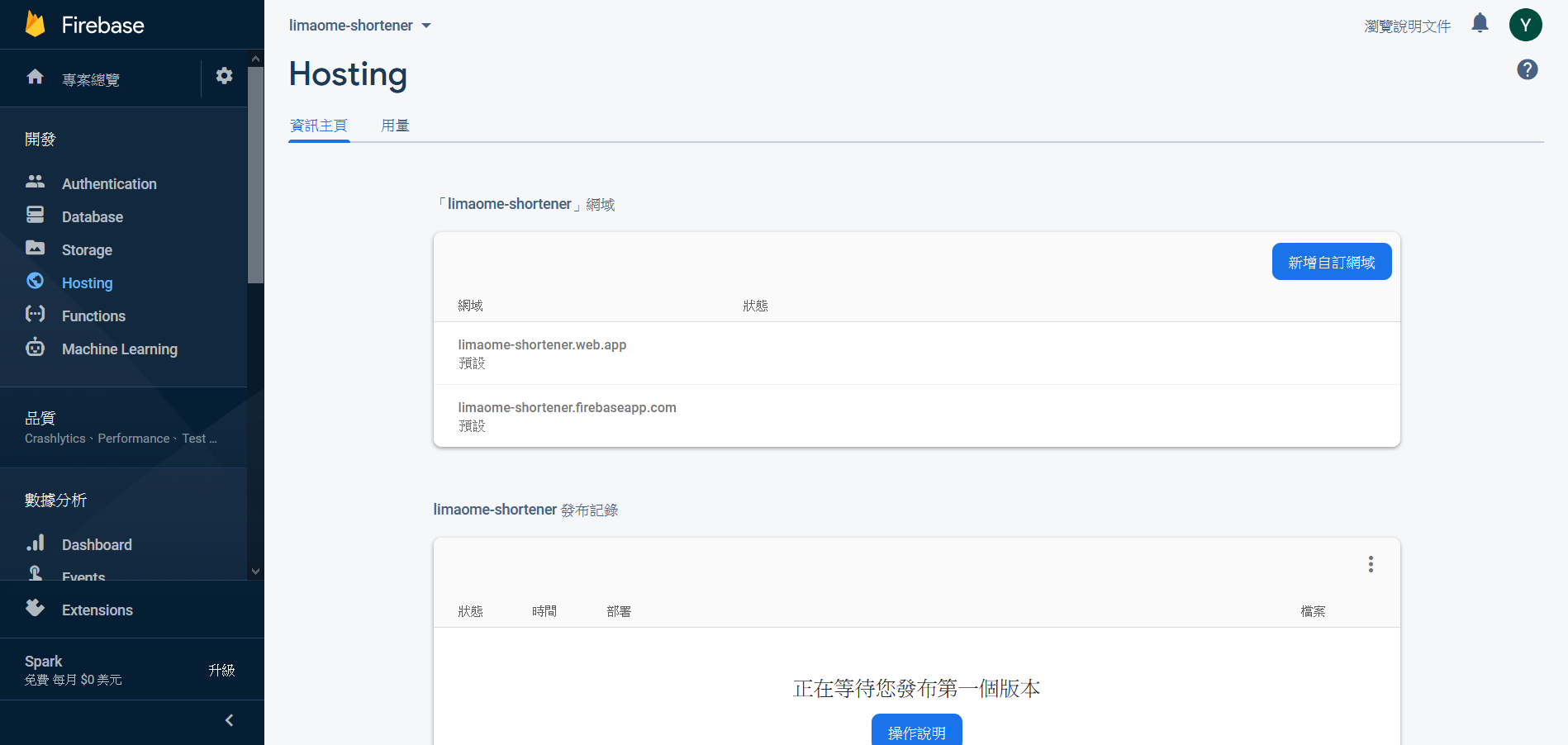The height and width of the screenshot is (745, 1568).
Task: Select the 資訊主頁 tab
Action: pos(319,126)
